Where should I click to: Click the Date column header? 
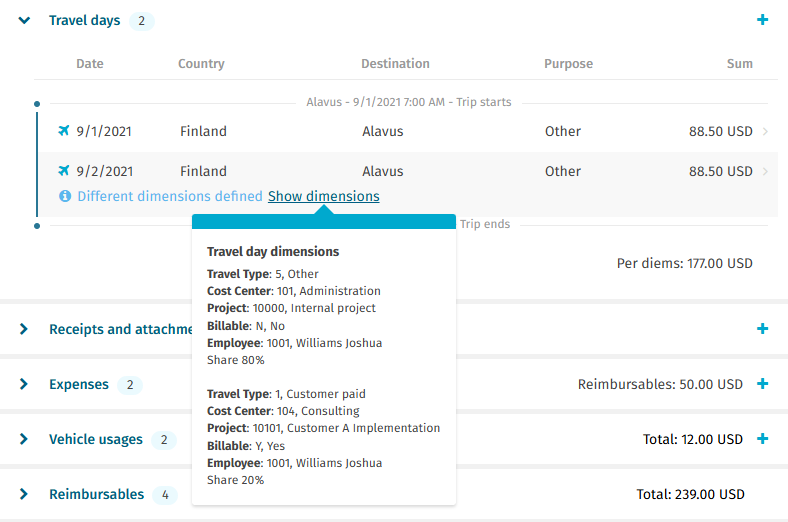coord(90,64)
